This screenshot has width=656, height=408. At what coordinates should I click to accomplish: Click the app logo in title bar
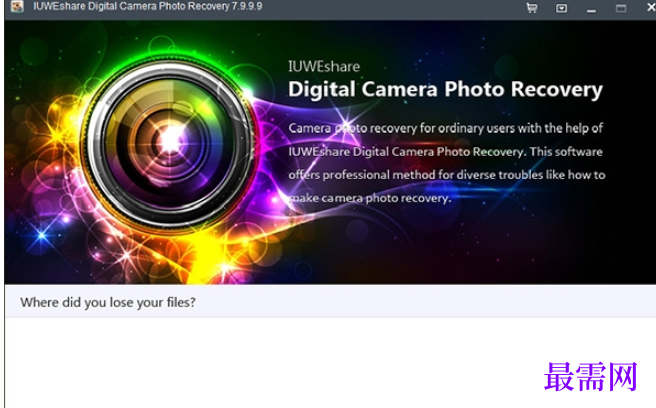click(17, 6)
